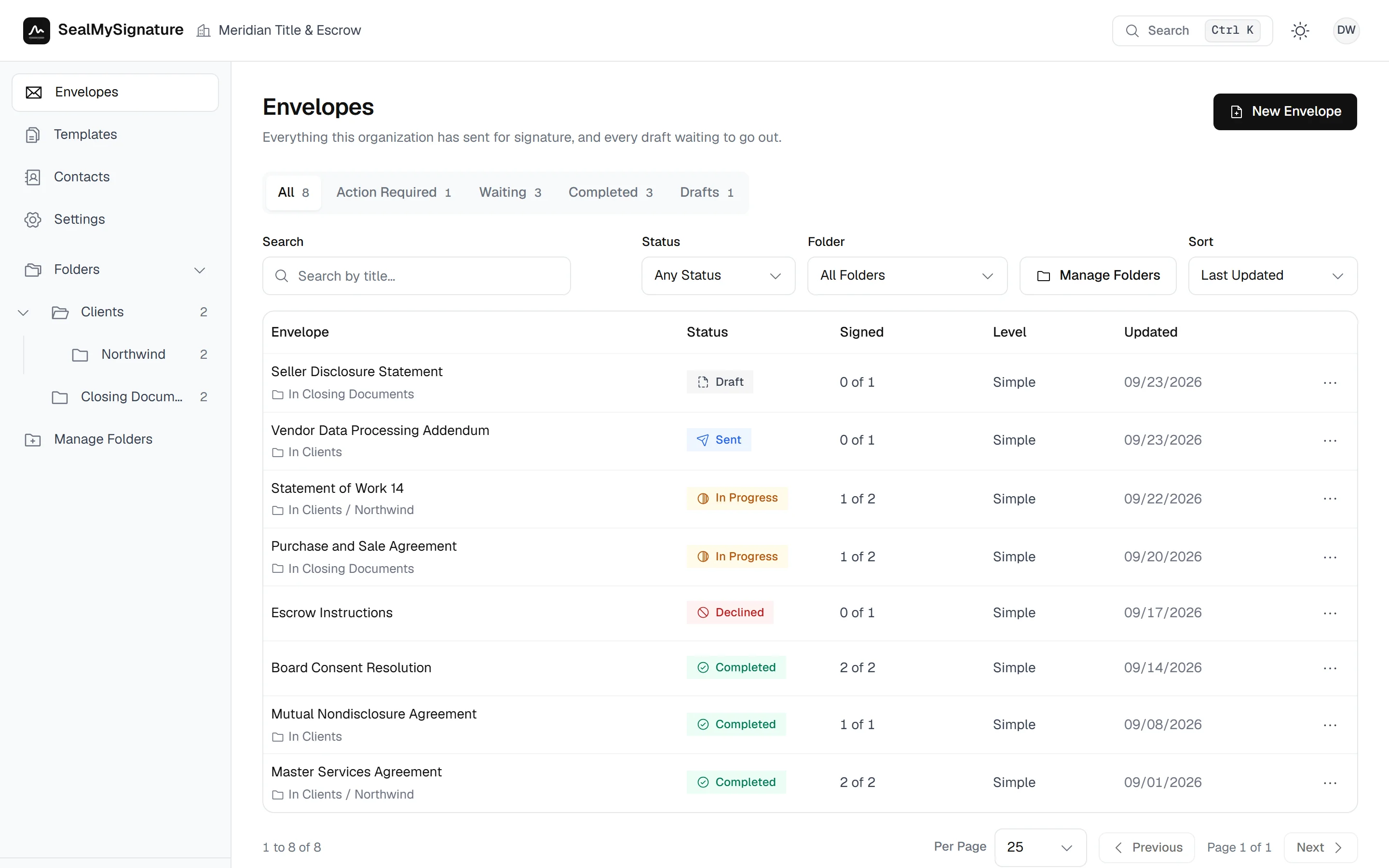This screenshot has height=868, width=1389.
Task: Open row actions for Statement of Work 14
Action: [x=1330, y=499]
